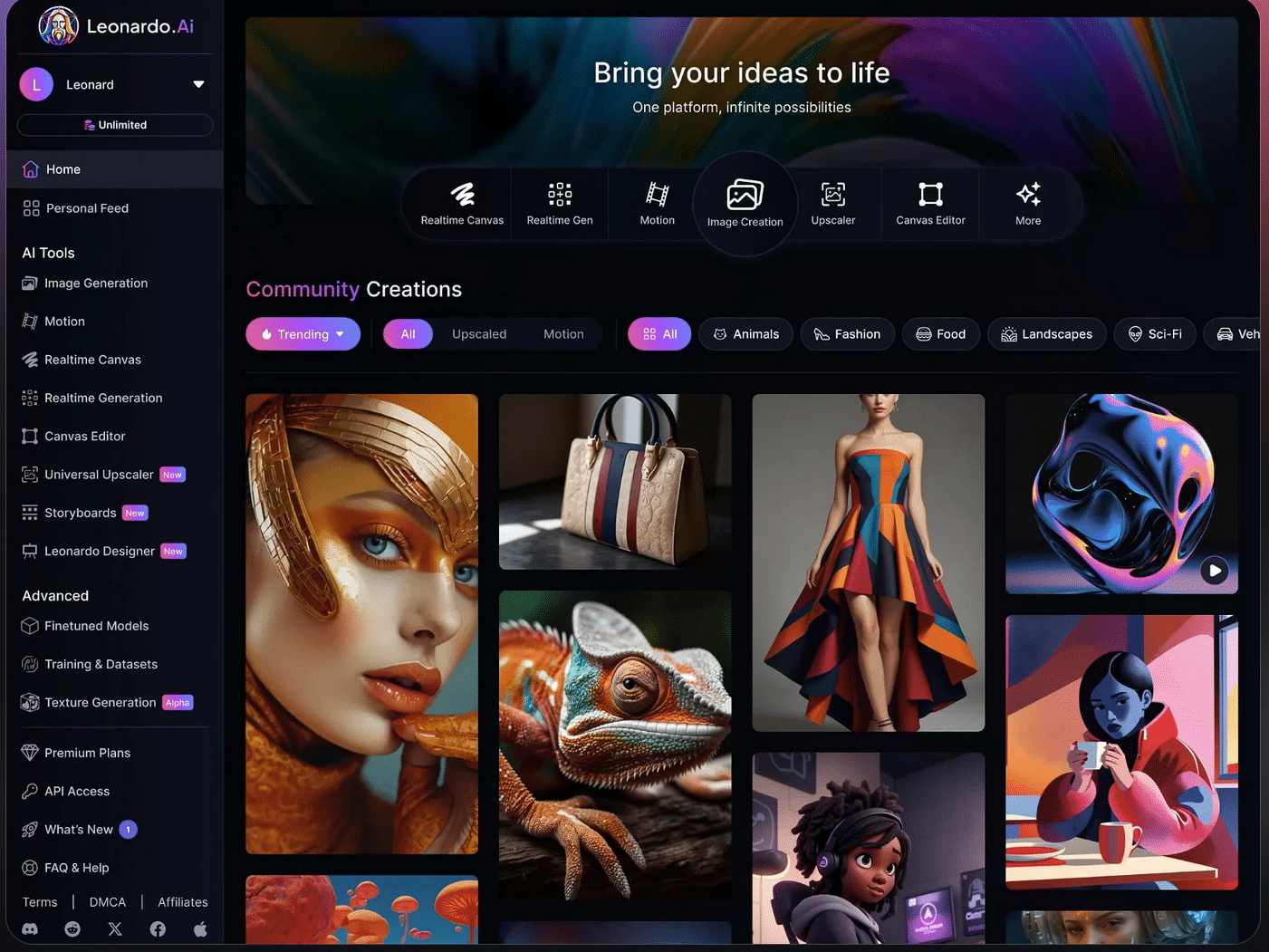The width and height of the screenshot is (1269, 952).
Task: Open the Affiliates link
Action: coord(183,902)
